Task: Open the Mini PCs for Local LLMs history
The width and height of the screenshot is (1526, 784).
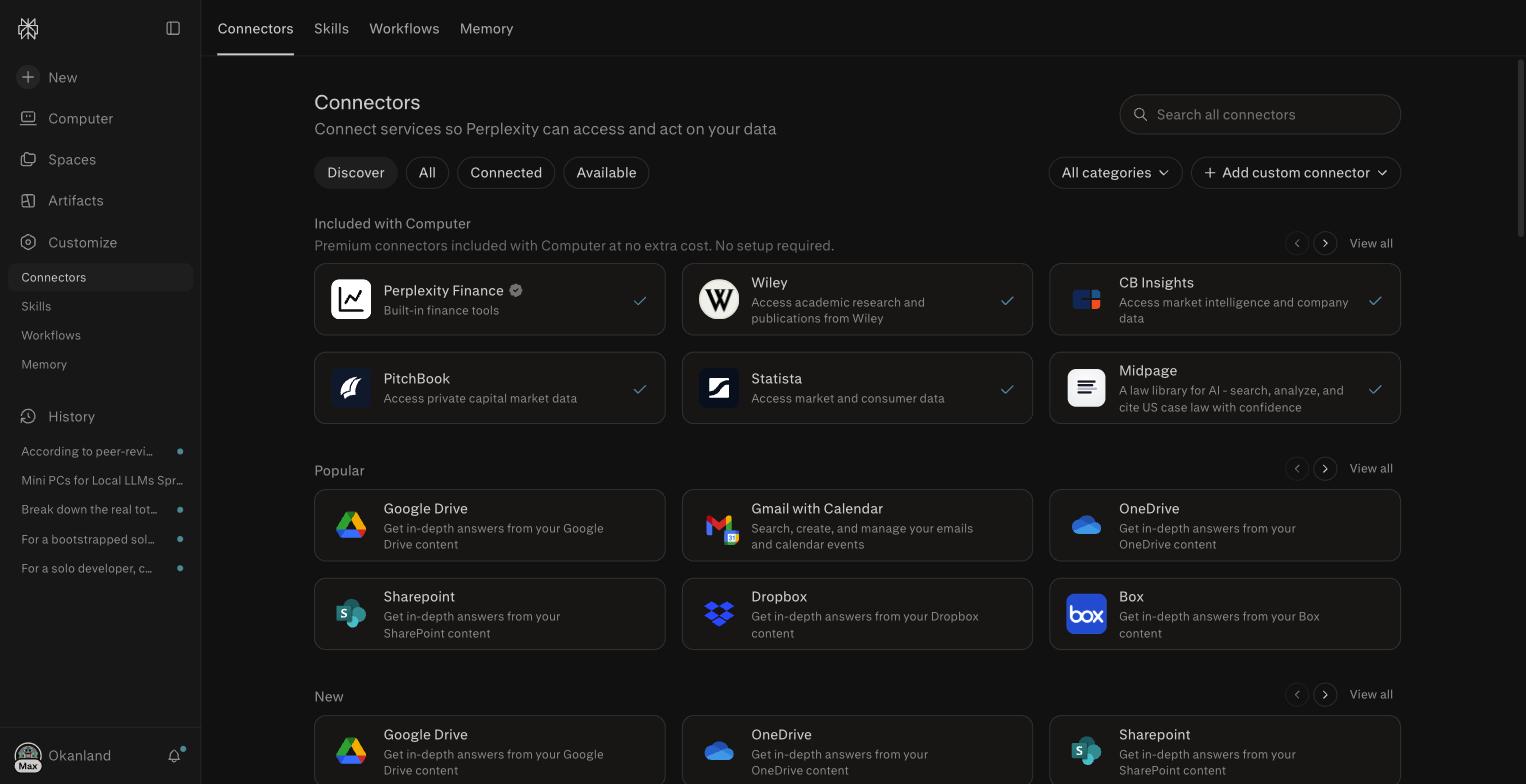Action: 101,480
